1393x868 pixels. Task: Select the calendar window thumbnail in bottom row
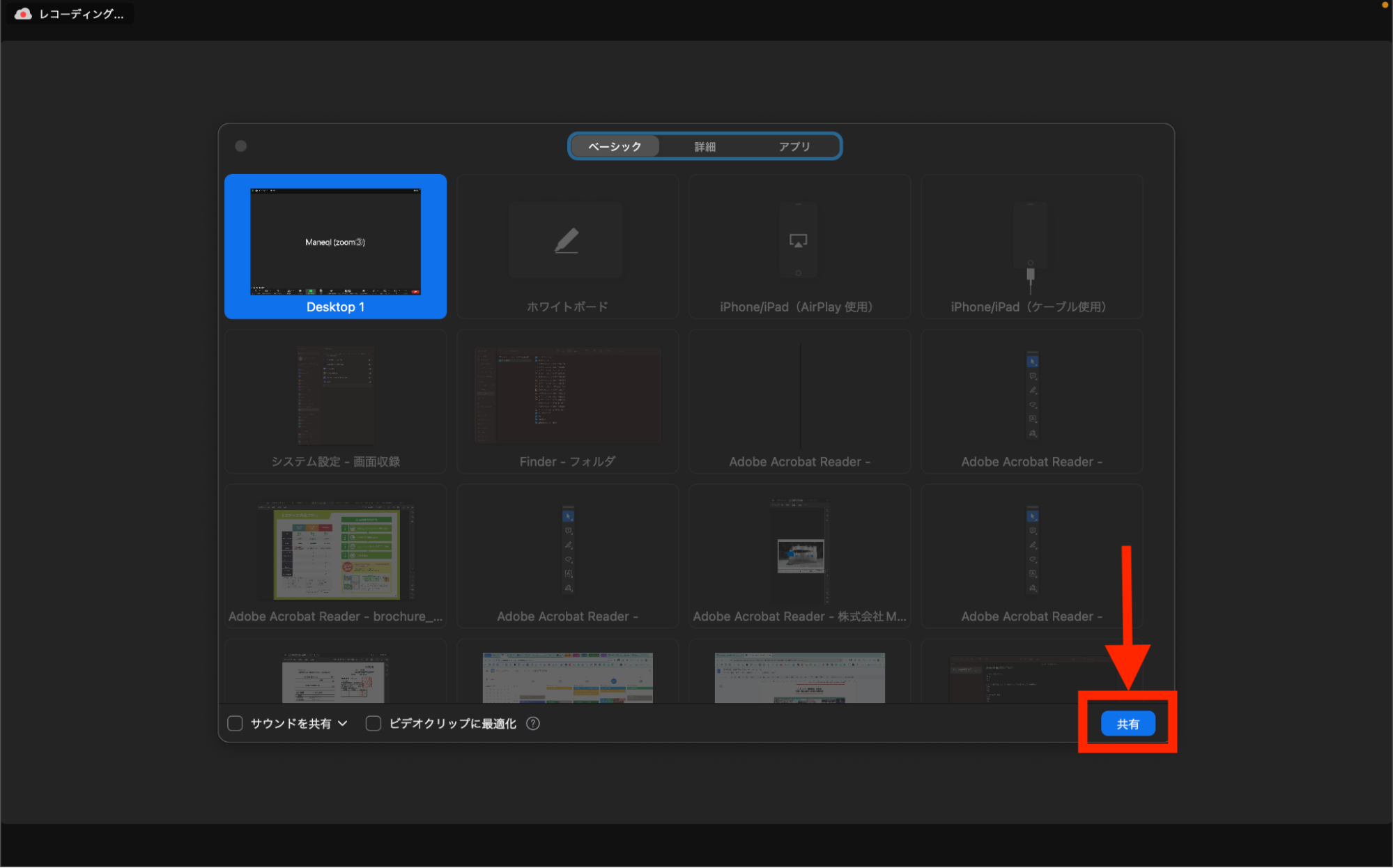pos(567,677)
